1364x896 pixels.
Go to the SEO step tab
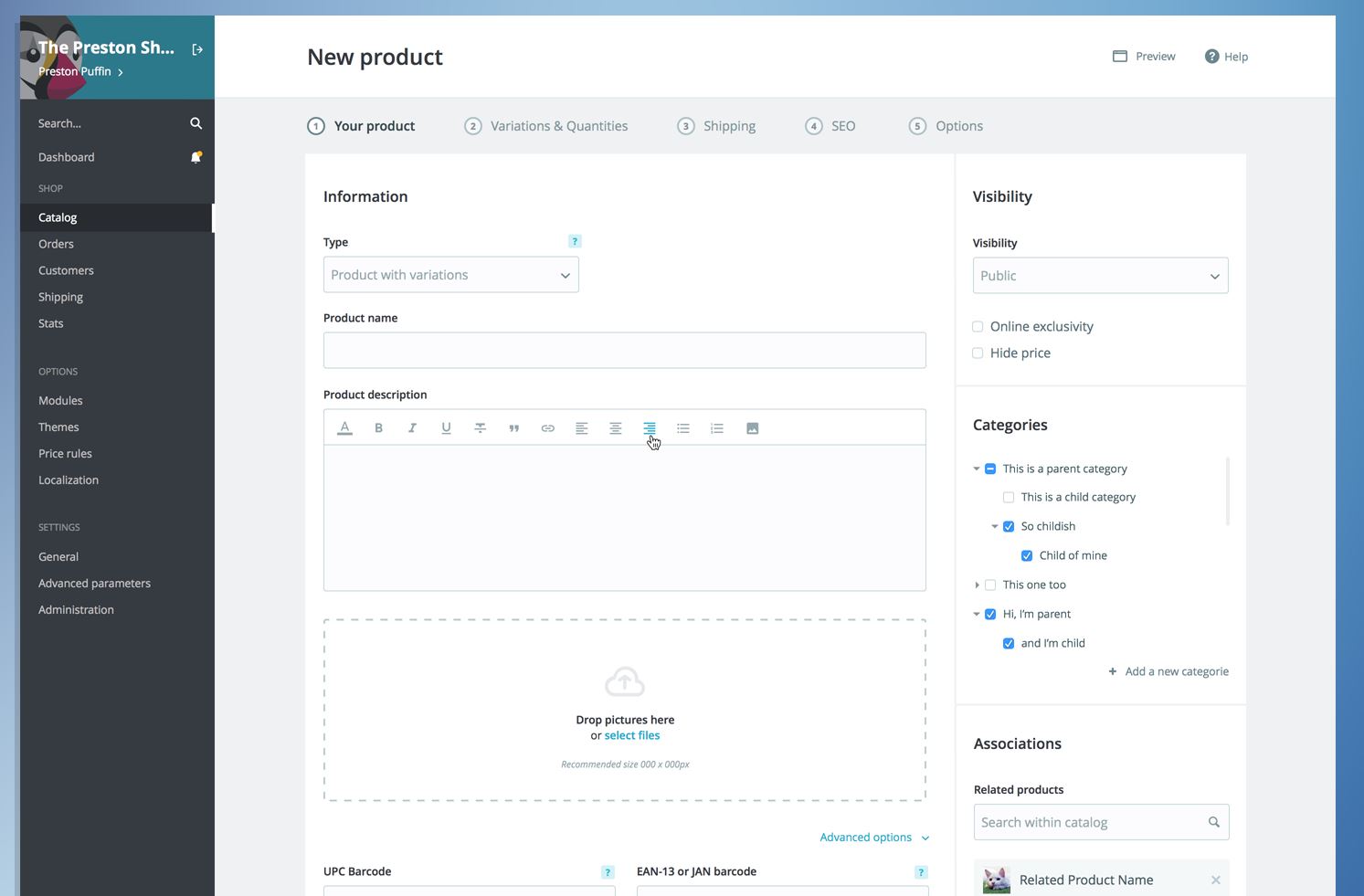tap(830, 126)
